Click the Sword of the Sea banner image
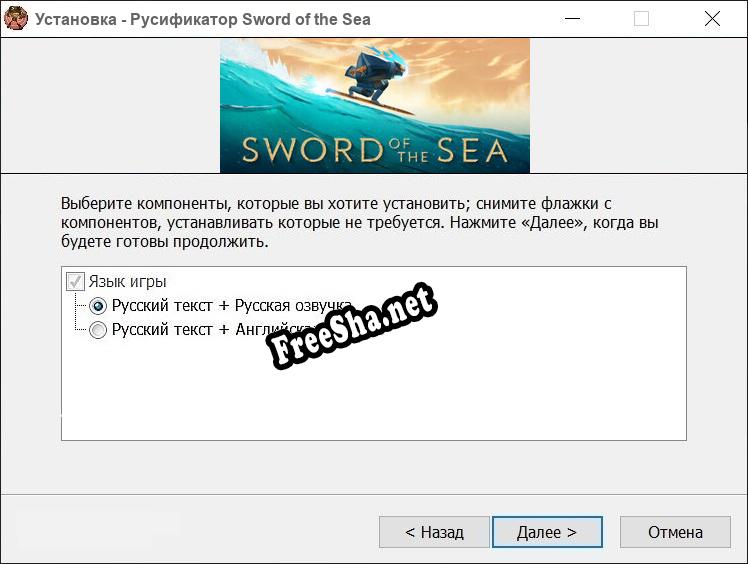This screenshot has height=564, width=748. 374,105
